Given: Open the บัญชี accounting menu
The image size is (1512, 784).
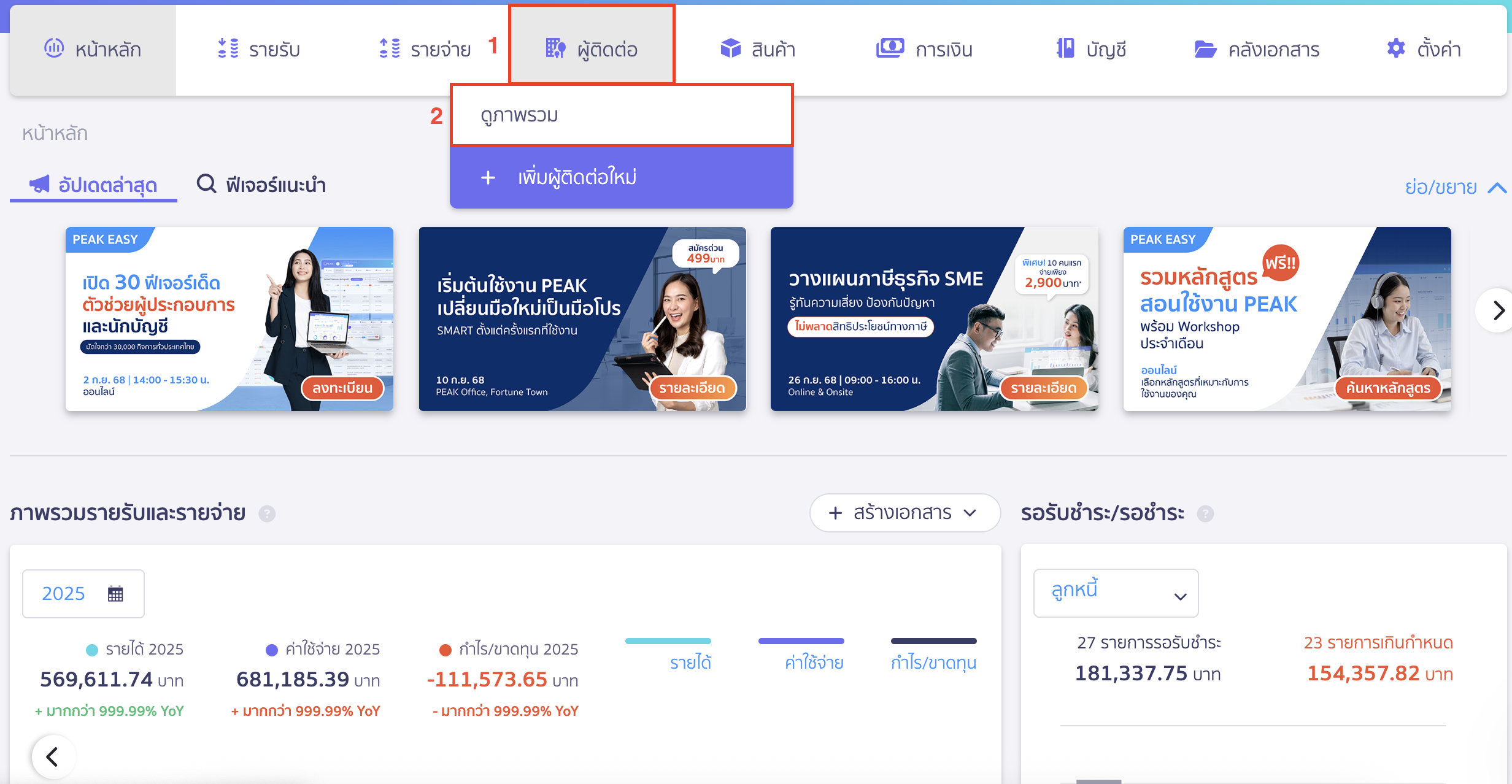Looking at the screenshot, I should point(1091,49).
